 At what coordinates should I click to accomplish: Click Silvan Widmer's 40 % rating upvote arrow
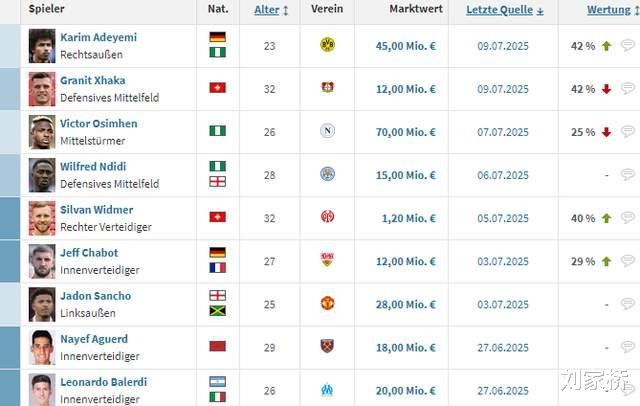click(x=606, y=218)
